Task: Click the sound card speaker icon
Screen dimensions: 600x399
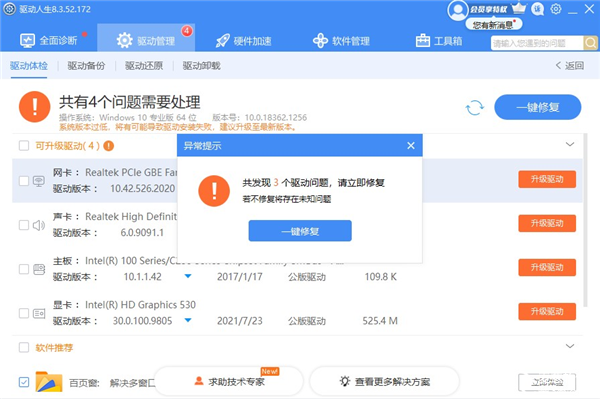Action: tap(39, 225)
